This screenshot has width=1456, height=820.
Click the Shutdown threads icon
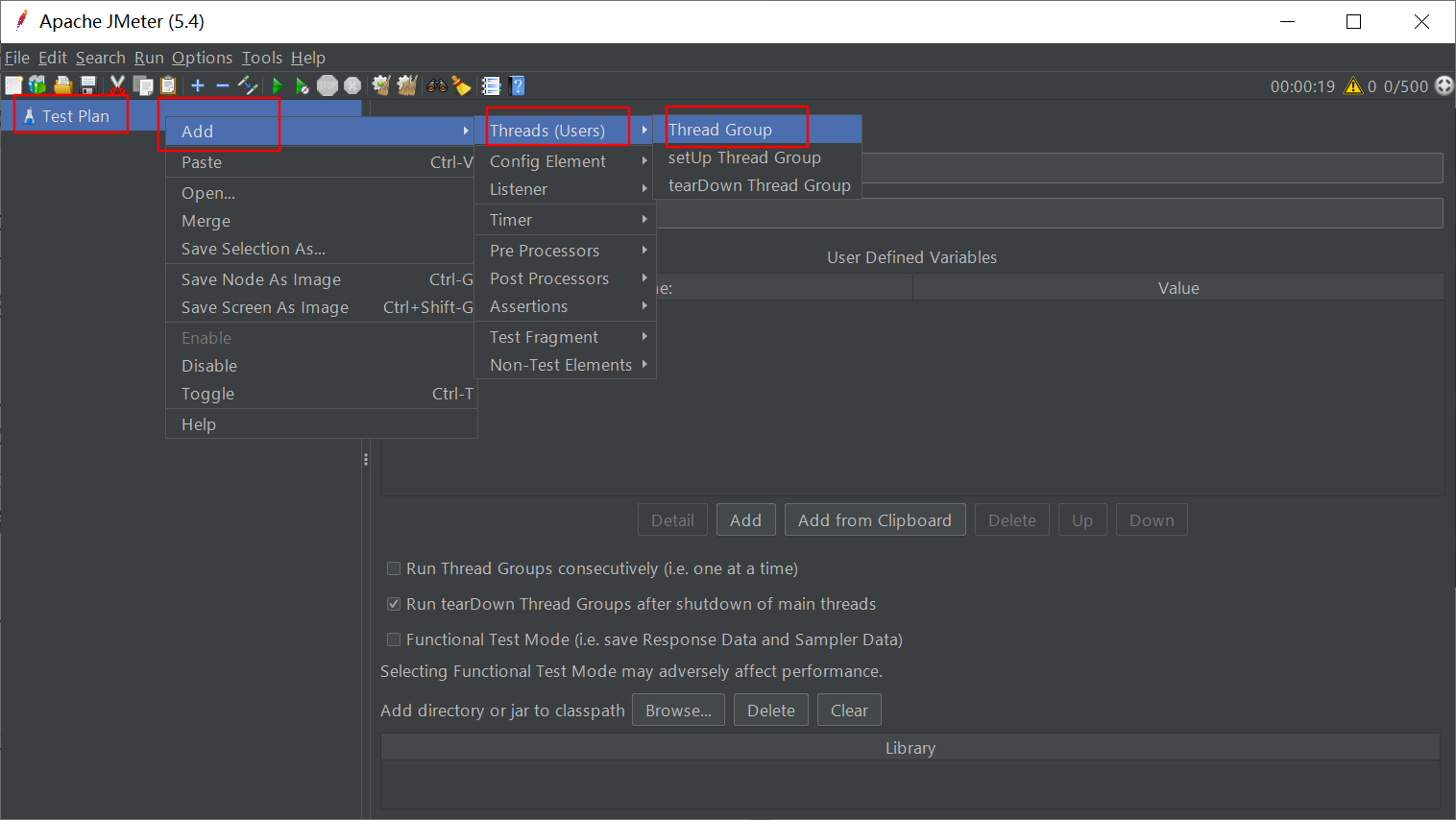click(352, 85)
